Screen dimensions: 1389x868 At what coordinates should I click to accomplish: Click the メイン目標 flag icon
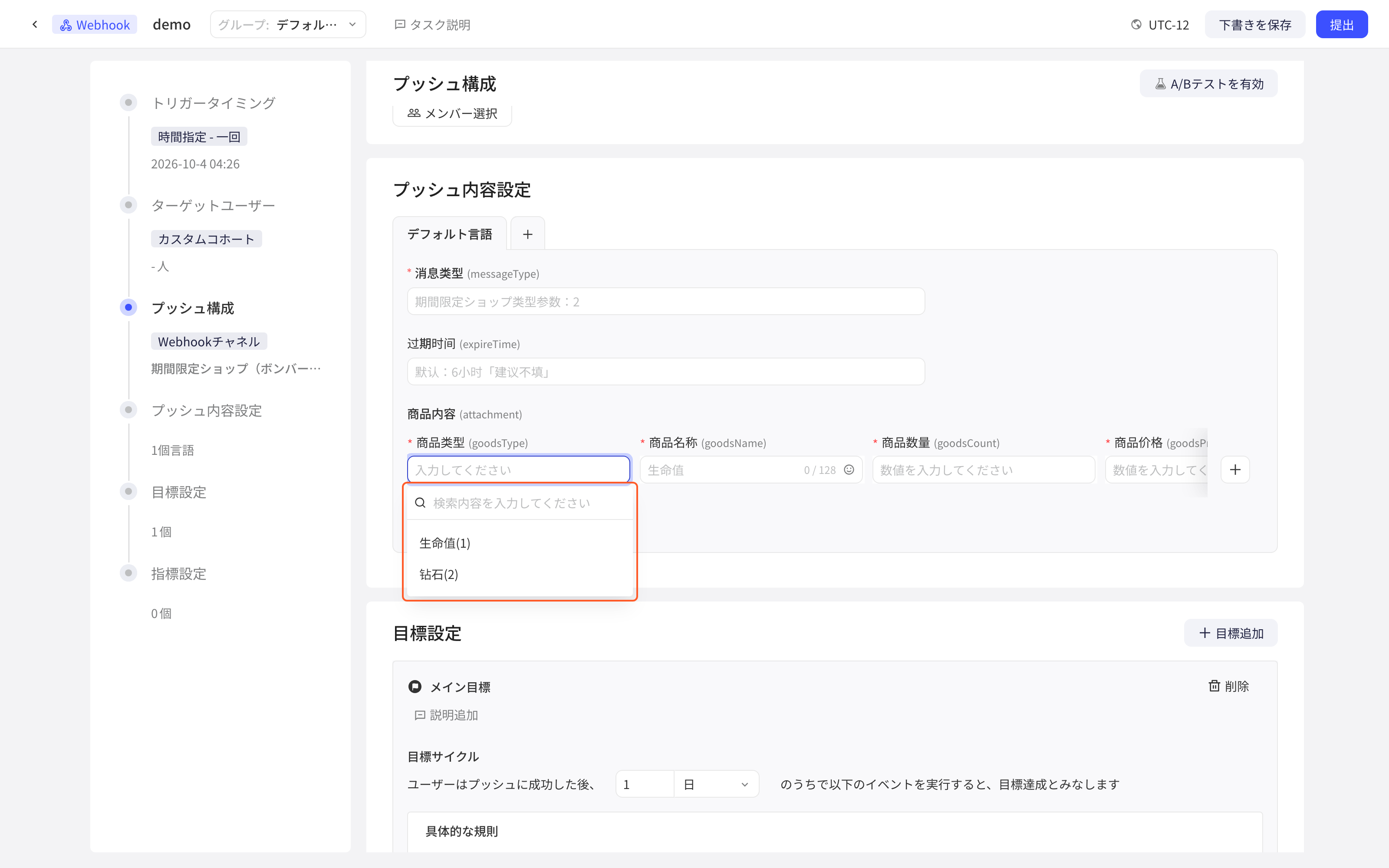[x=415, y=687]
